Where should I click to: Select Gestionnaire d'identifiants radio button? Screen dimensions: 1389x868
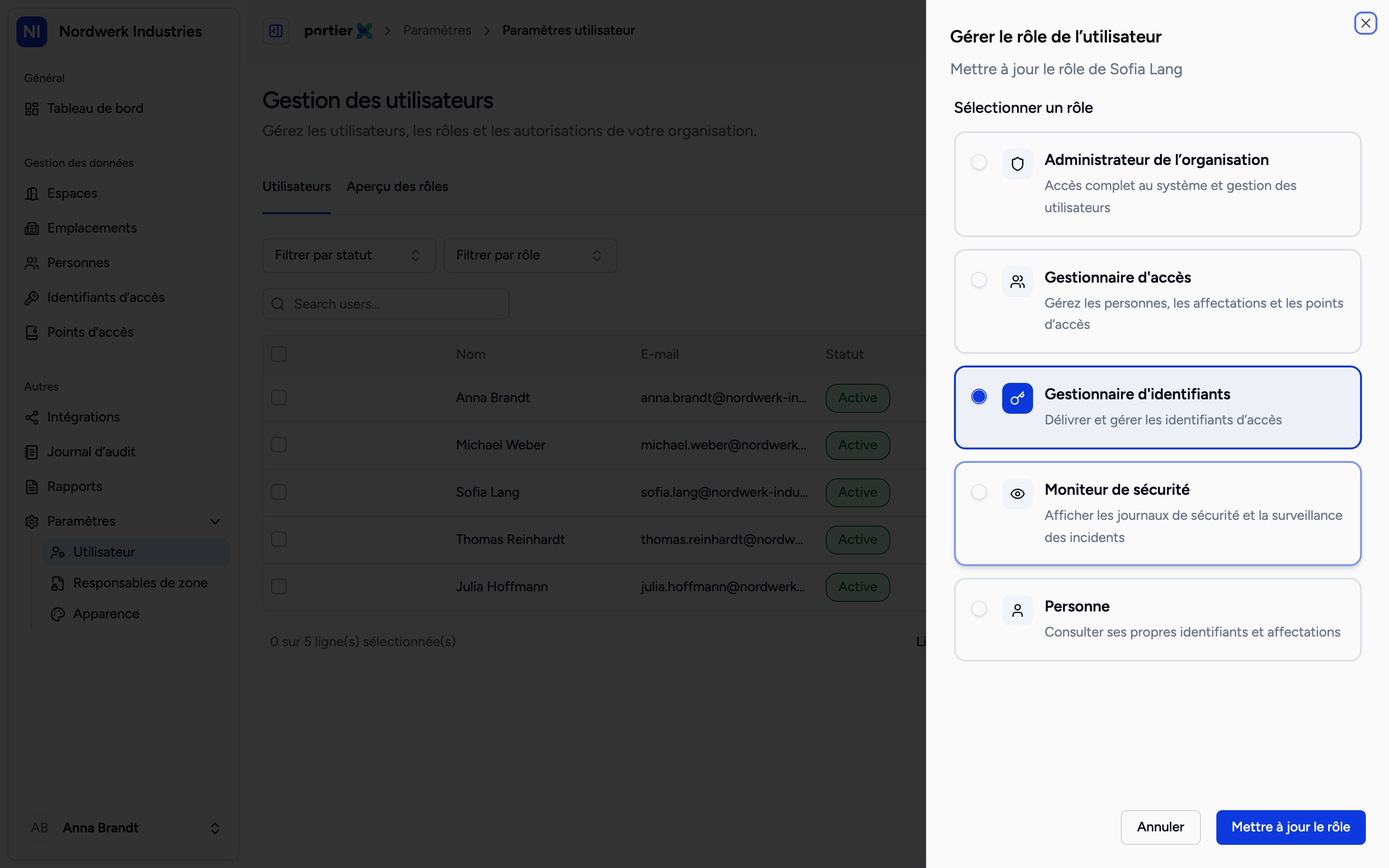tap(979, 397)
